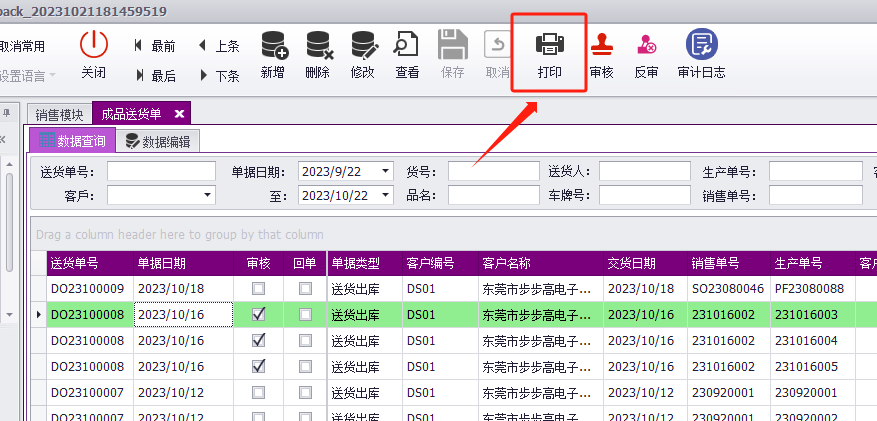Open the 客户 combo box dropdown
The width and height of the screenshot is (877, 421).
pos(208,195)
